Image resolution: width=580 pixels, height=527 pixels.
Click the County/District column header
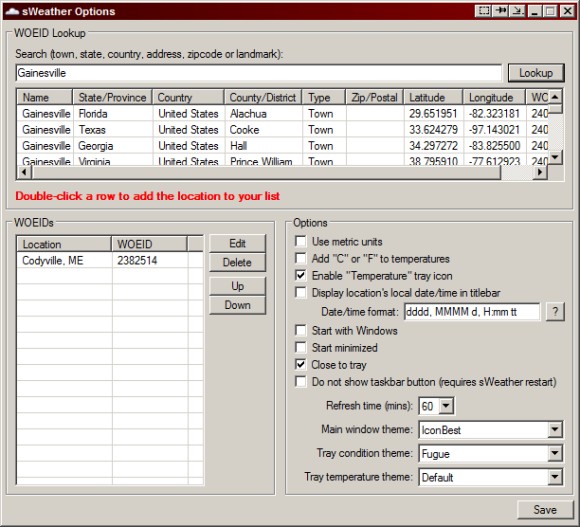point(263,98)
